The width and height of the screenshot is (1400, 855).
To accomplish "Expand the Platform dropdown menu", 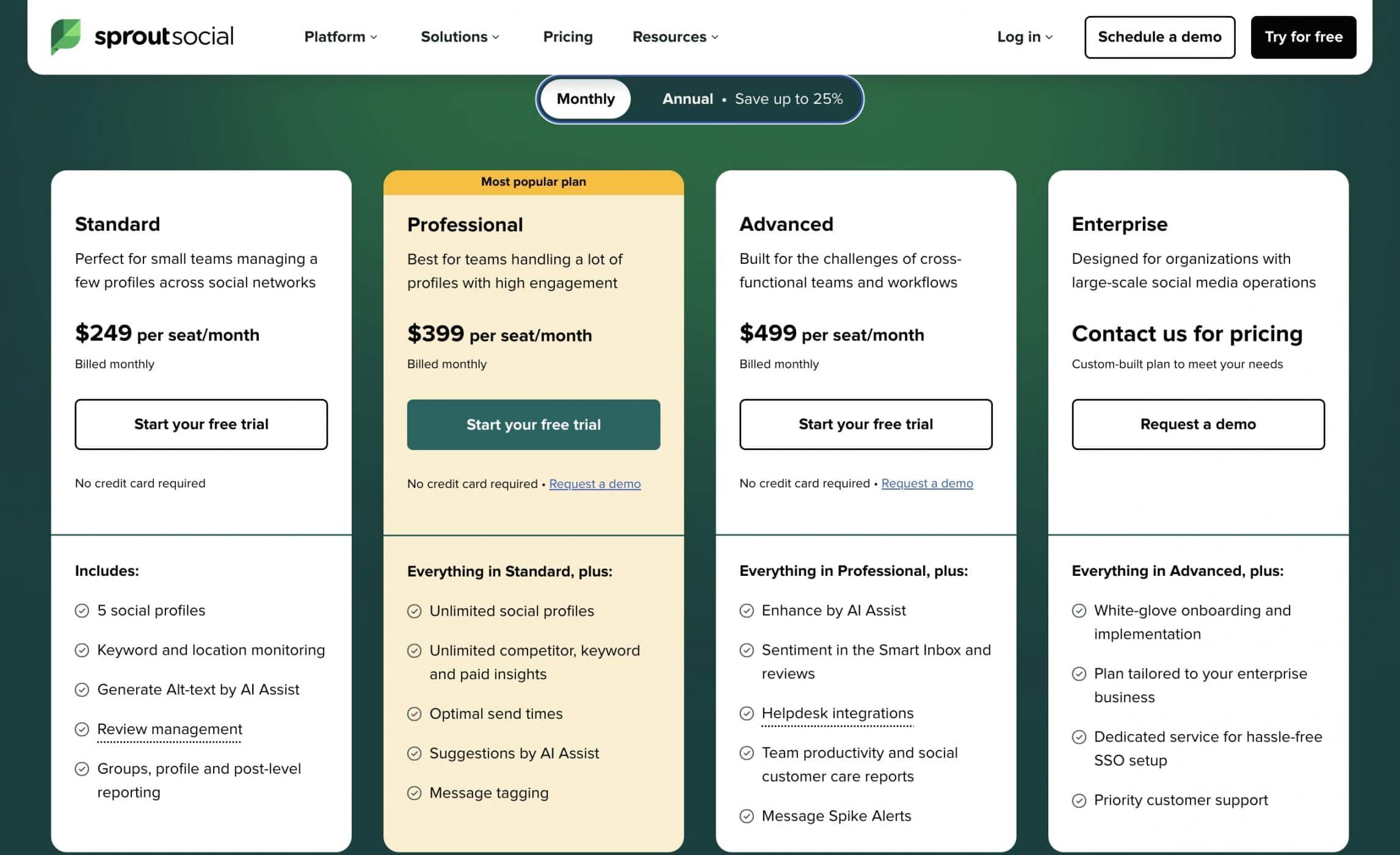I will [x=341, y=37].
